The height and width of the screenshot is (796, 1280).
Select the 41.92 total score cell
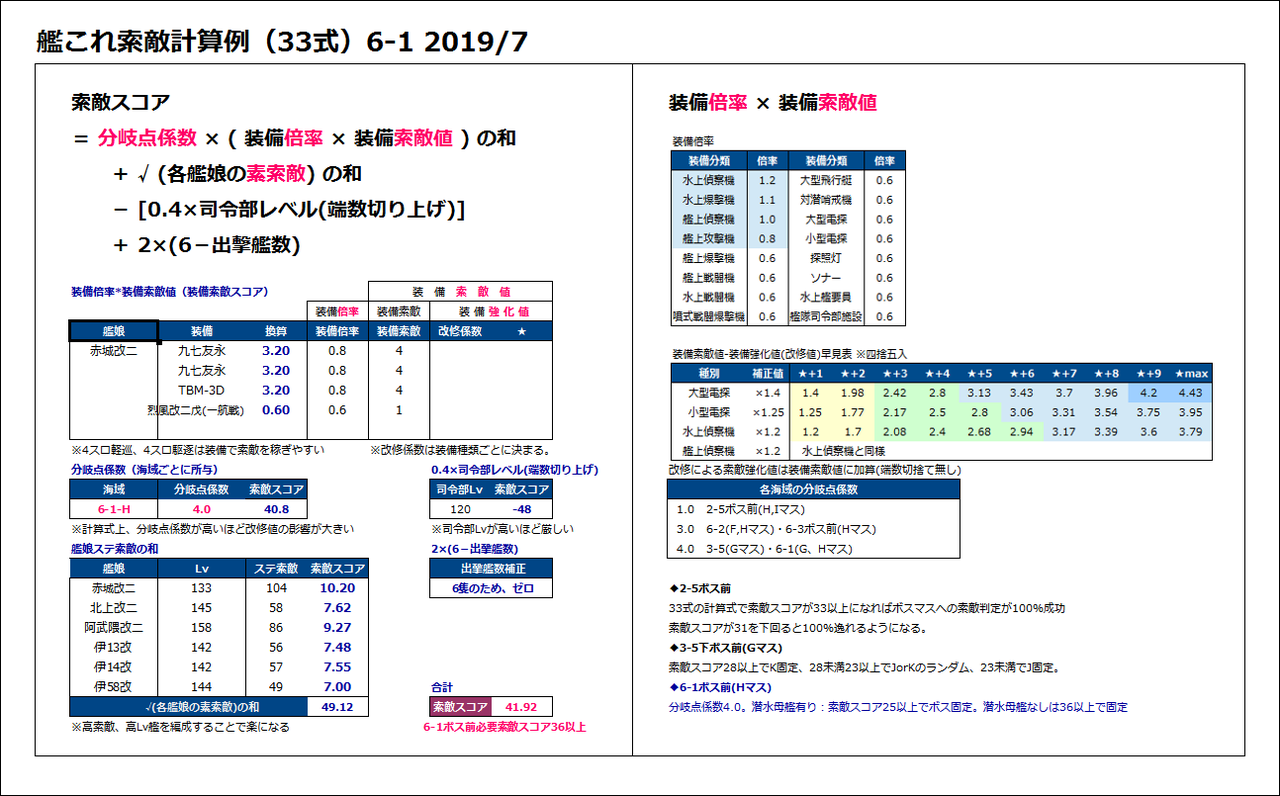click(x=521, y=707)
